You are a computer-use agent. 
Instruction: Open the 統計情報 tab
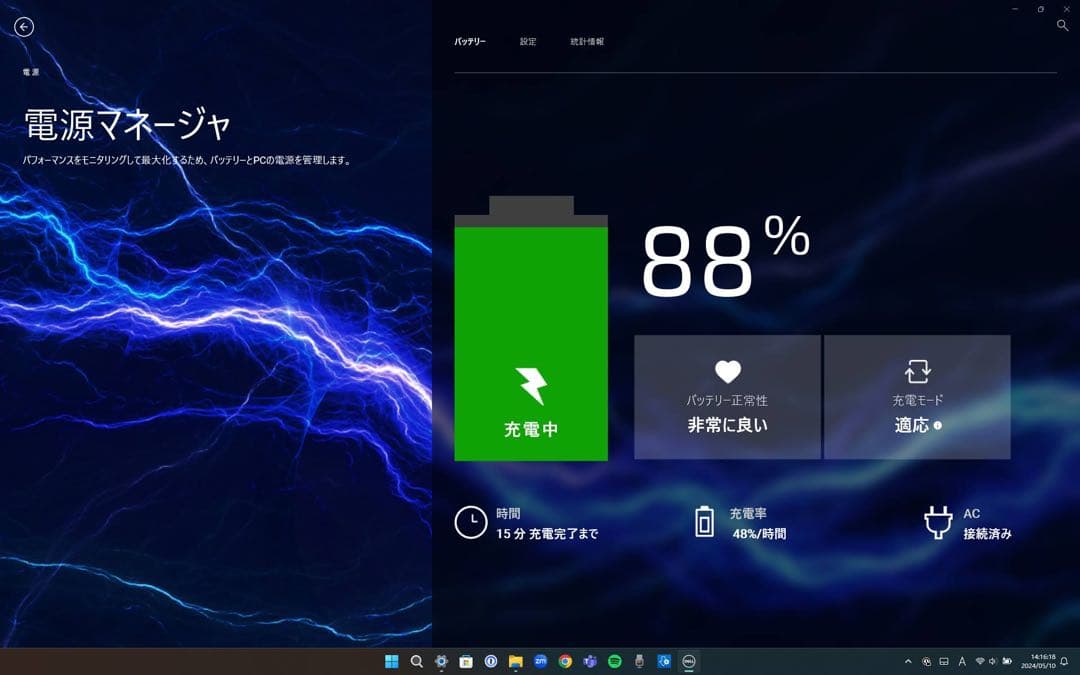click(x=588, y=41)
